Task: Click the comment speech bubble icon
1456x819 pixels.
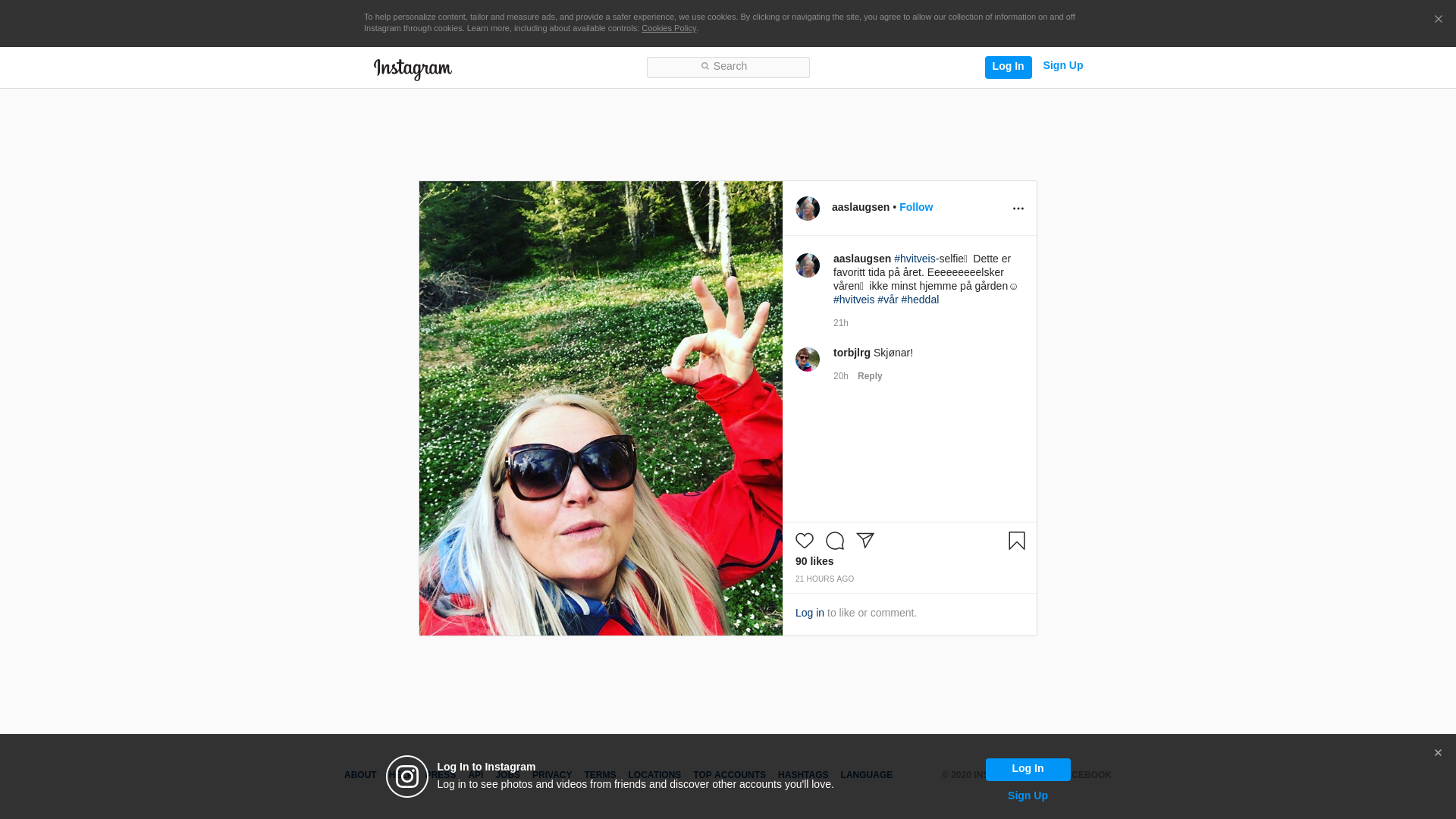Action: [834, 541]
